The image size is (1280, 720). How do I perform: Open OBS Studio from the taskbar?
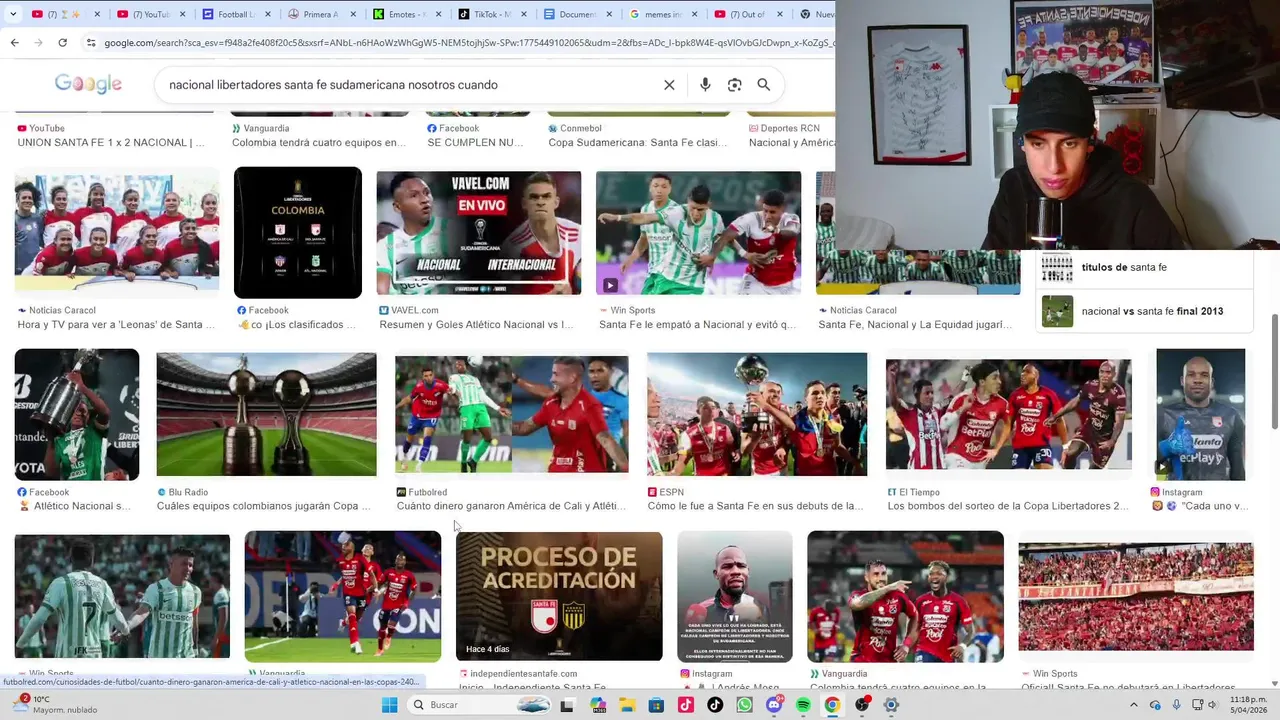tap(862, 705)
